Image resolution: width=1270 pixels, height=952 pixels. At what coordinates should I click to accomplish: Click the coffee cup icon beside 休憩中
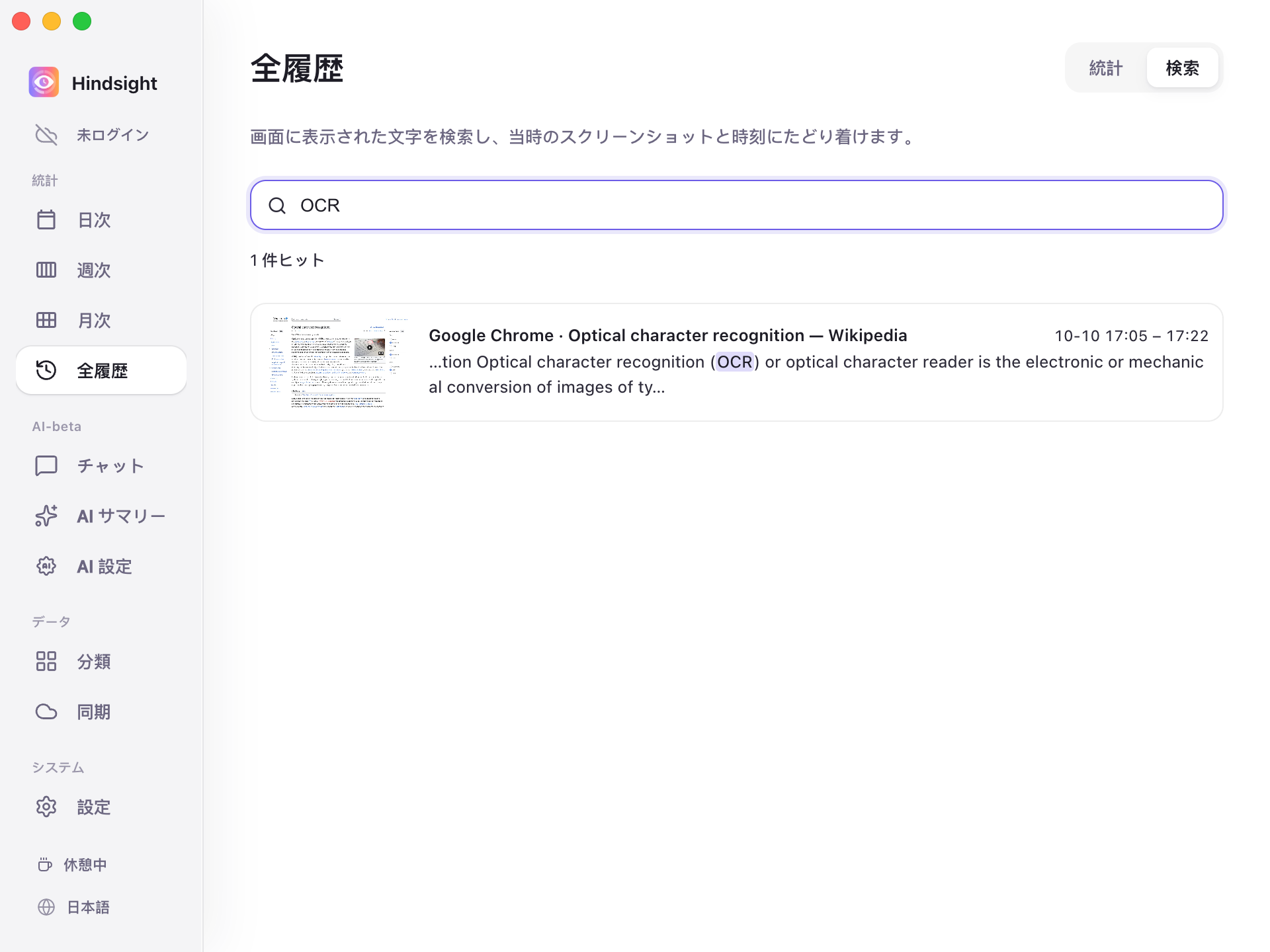point(45,864)
